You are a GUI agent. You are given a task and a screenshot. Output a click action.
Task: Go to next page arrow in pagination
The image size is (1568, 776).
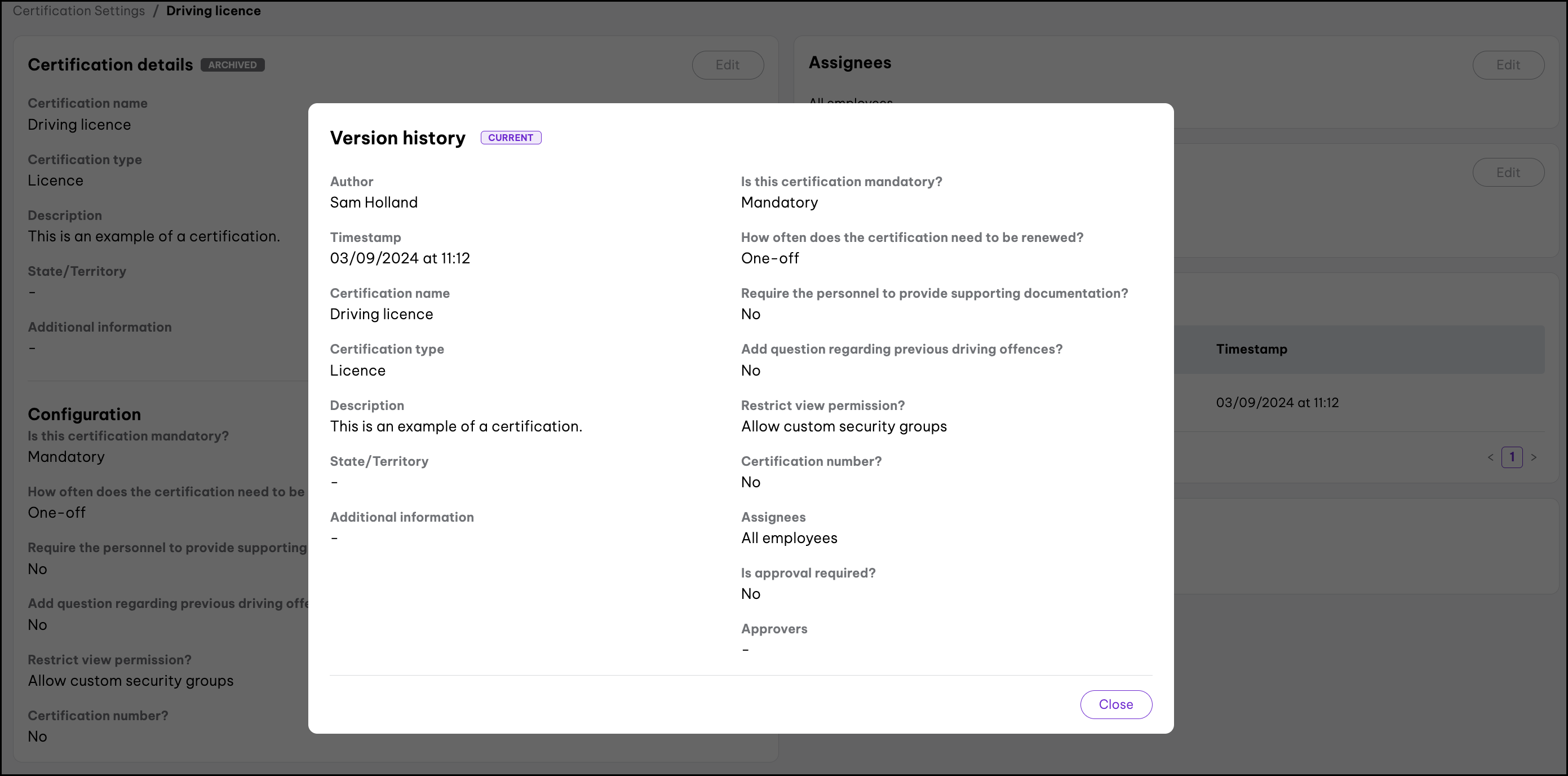1533,457
